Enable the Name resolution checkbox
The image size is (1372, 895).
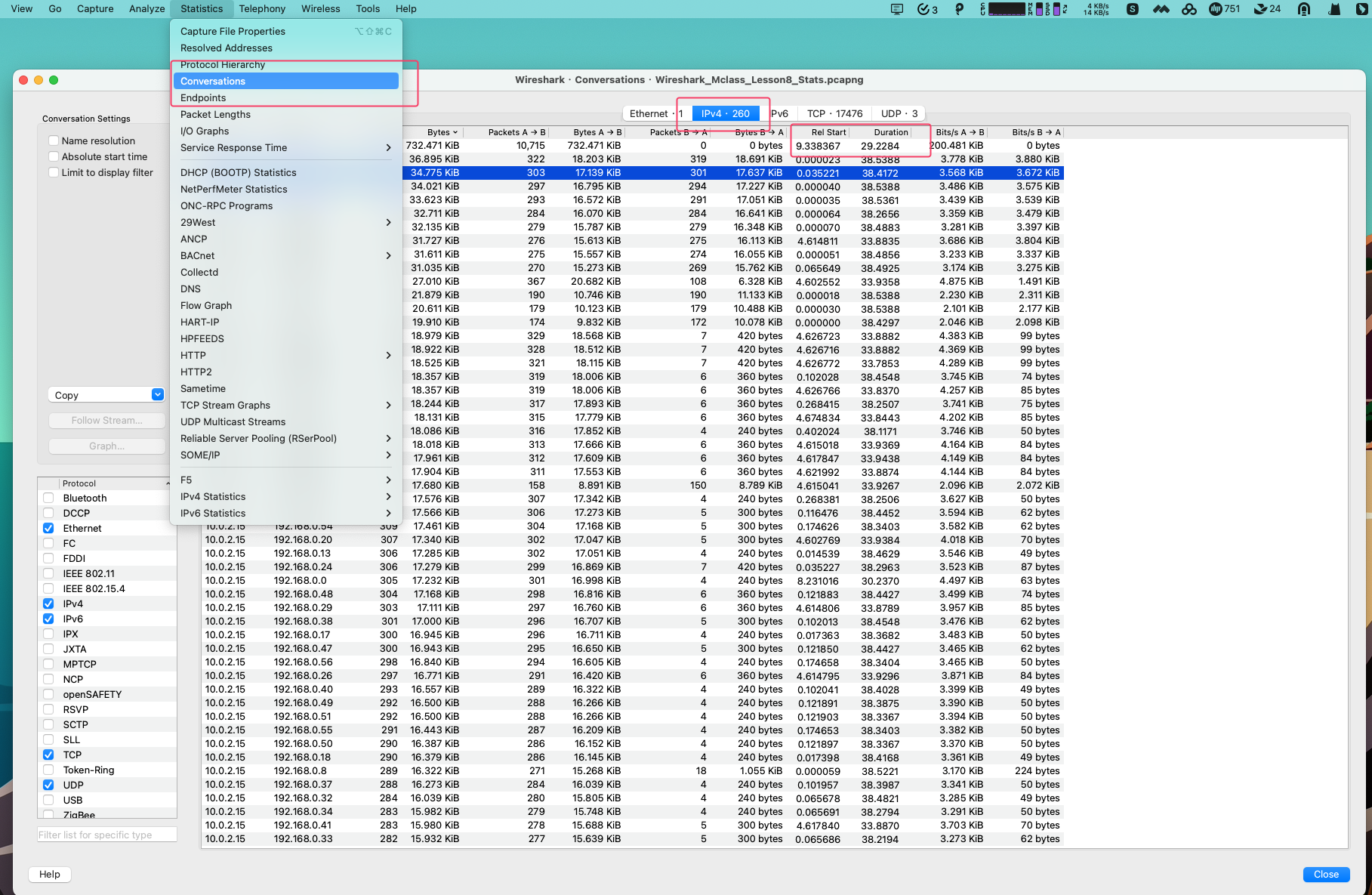(x=54, y=140)
